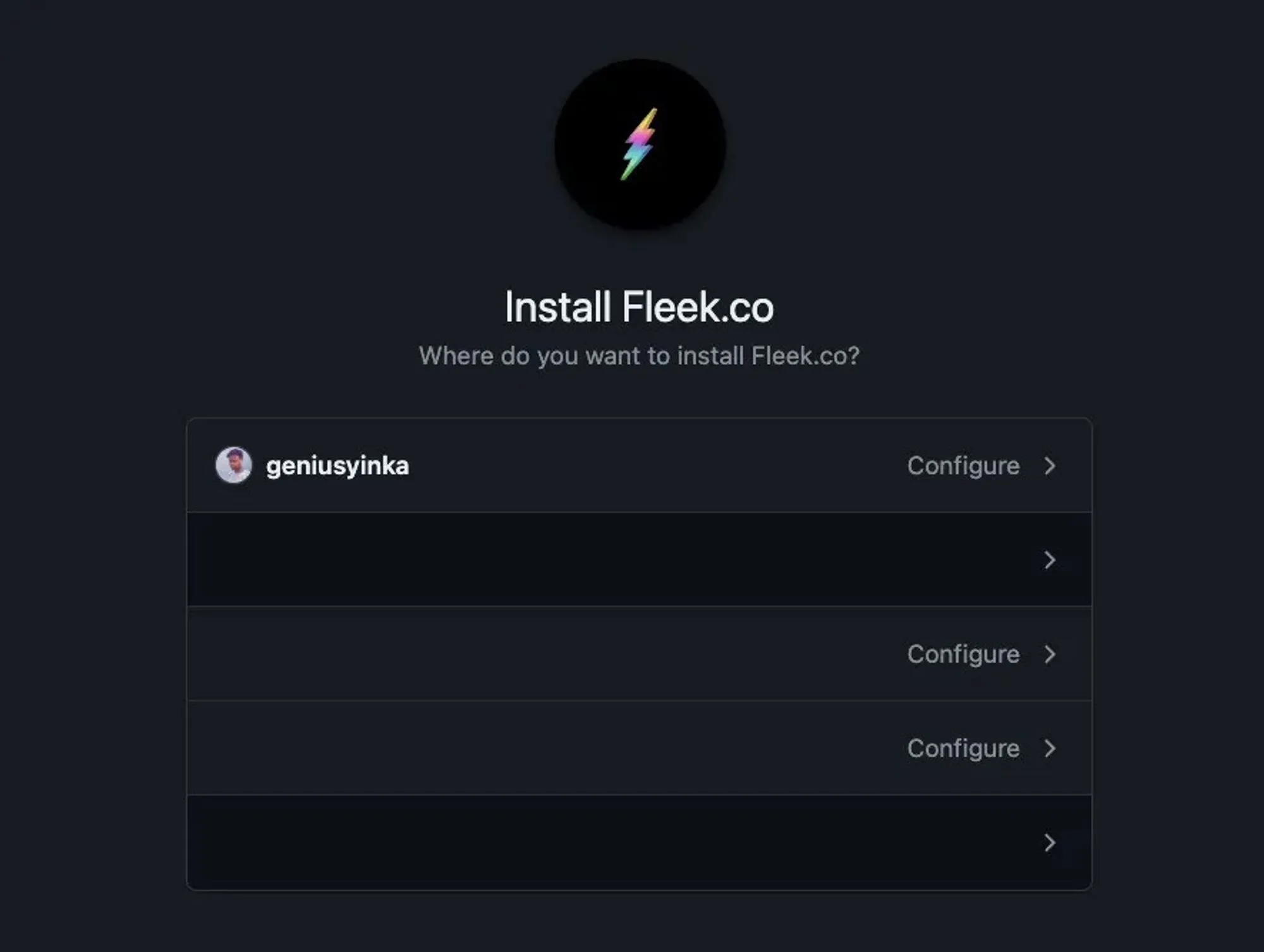Click Configure in the third account row

pyautogui.click(x=963, y=654)
